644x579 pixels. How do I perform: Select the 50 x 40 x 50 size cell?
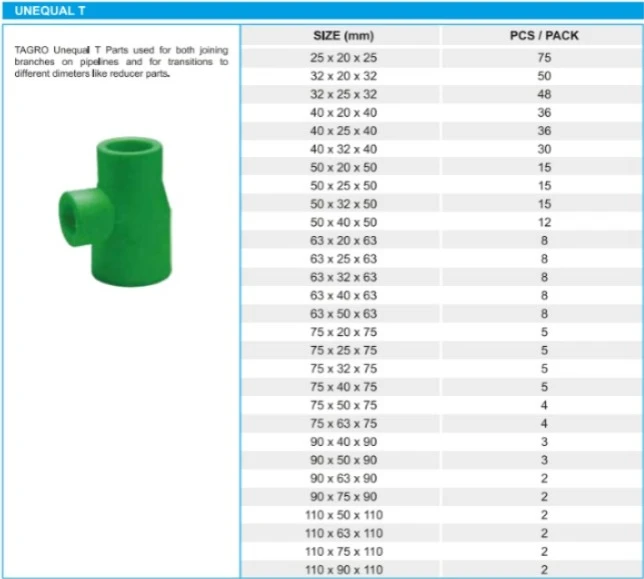pos(343,222)
